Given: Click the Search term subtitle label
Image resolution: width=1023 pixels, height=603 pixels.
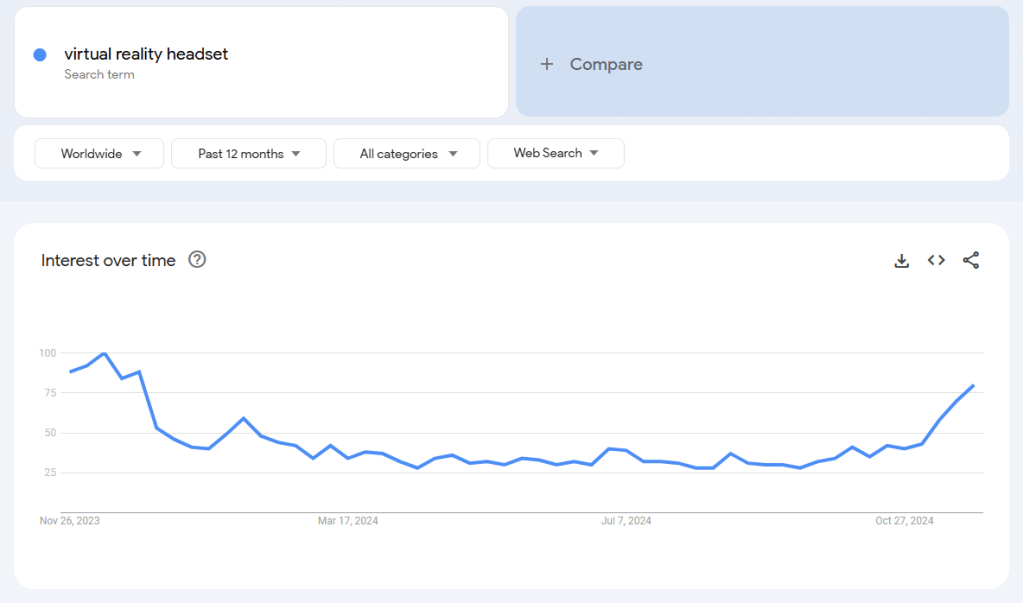Looking at the screenshot, I should pyautogui.click(x=99, y=75).
